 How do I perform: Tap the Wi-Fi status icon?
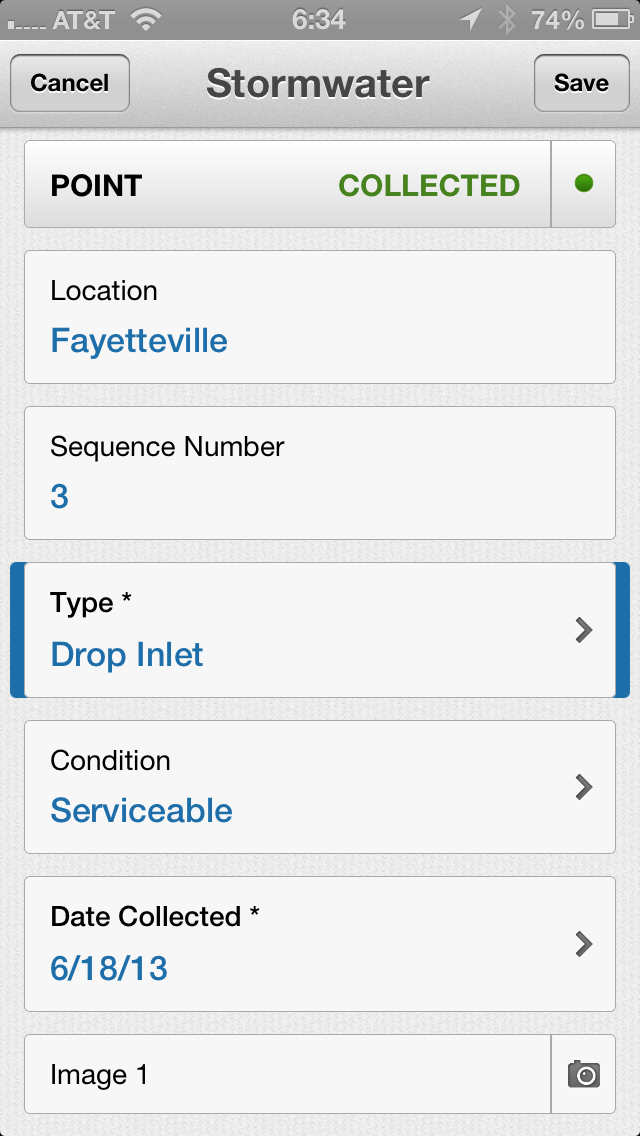[148, 20]
